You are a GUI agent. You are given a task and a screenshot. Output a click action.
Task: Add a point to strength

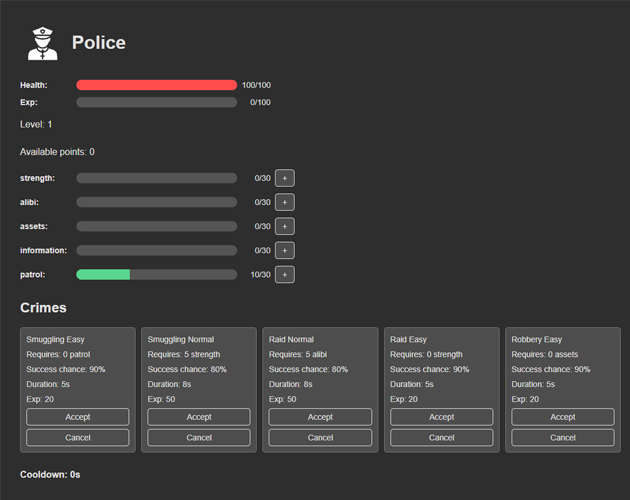(284, 178)
